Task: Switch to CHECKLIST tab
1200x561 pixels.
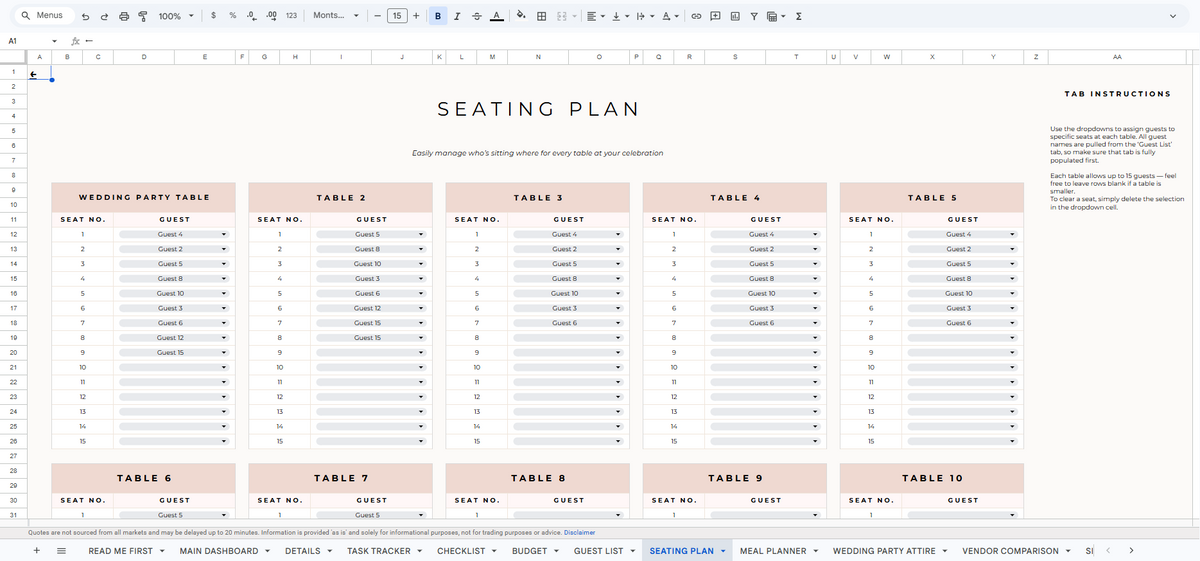Action: tap(461, 551)
